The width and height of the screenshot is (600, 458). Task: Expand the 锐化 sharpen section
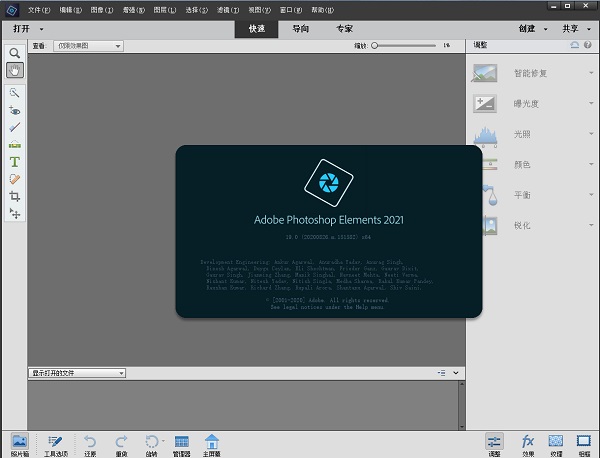point(591,225)
